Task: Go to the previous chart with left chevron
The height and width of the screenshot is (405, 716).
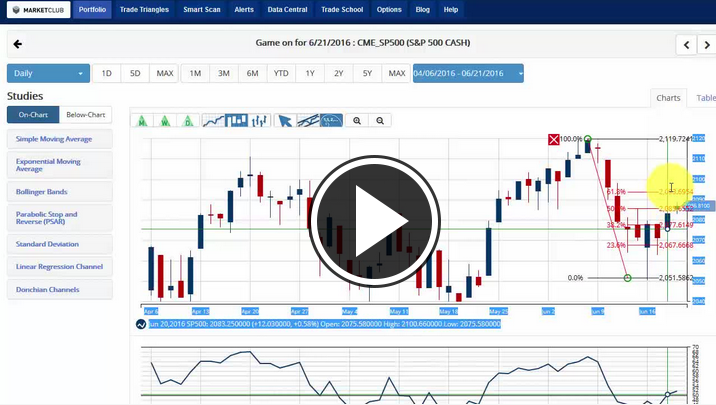Action: [x=686, y=45]
